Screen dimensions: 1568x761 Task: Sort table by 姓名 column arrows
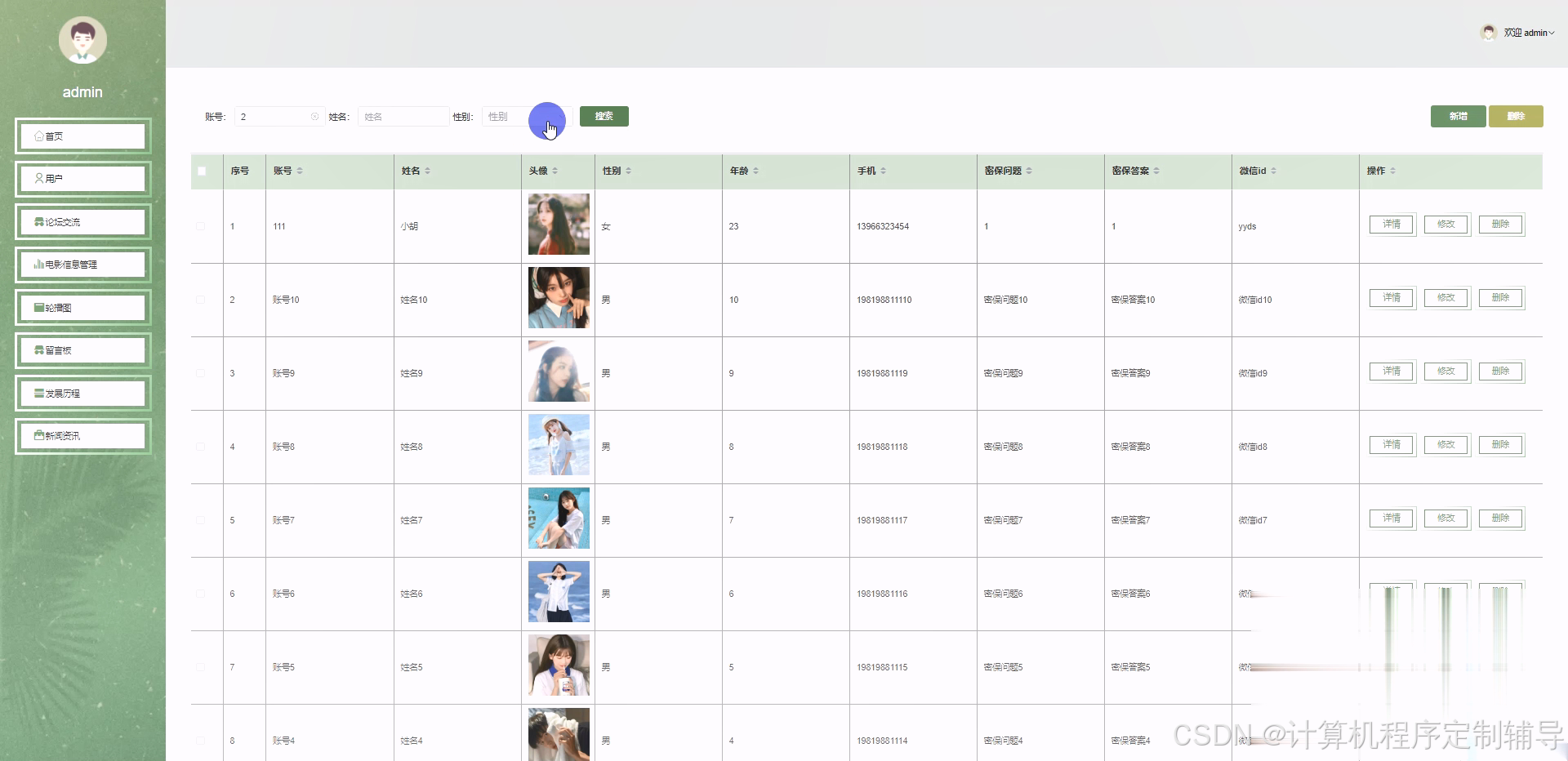point(427,171)
